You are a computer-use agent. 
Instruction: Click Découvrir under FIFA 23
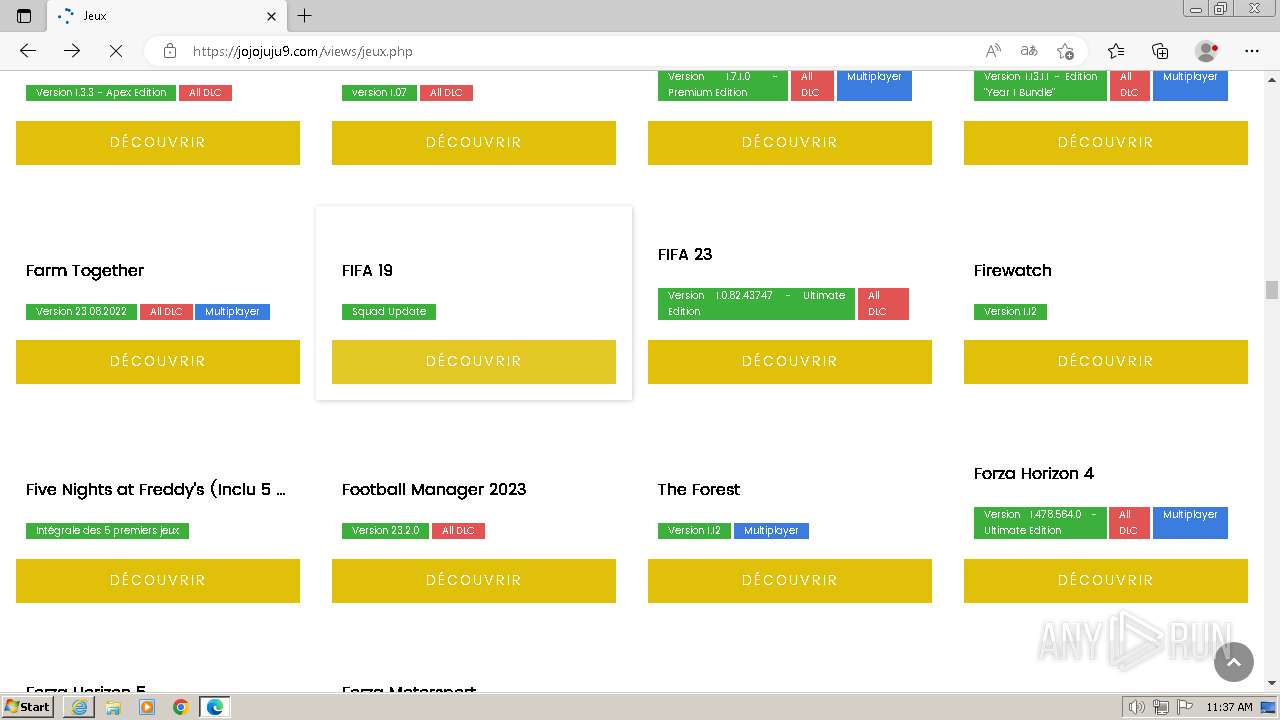click(x=790, y=362)
